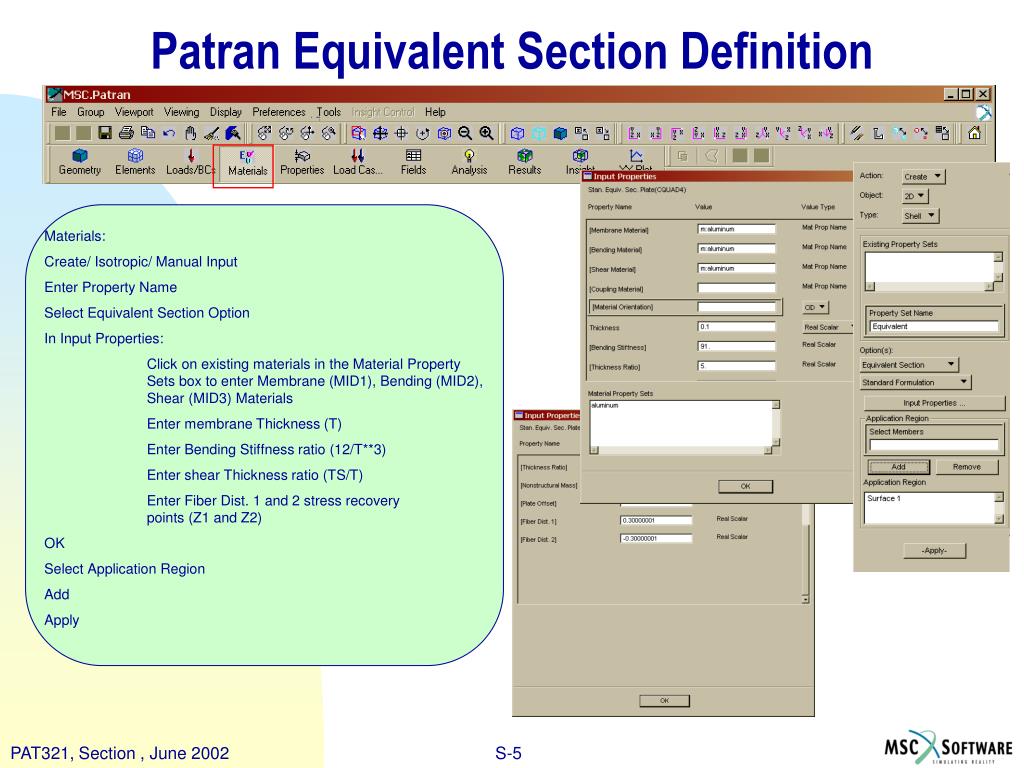Open the File menu
Viewport: 1024px width, 768px height.
59,112
